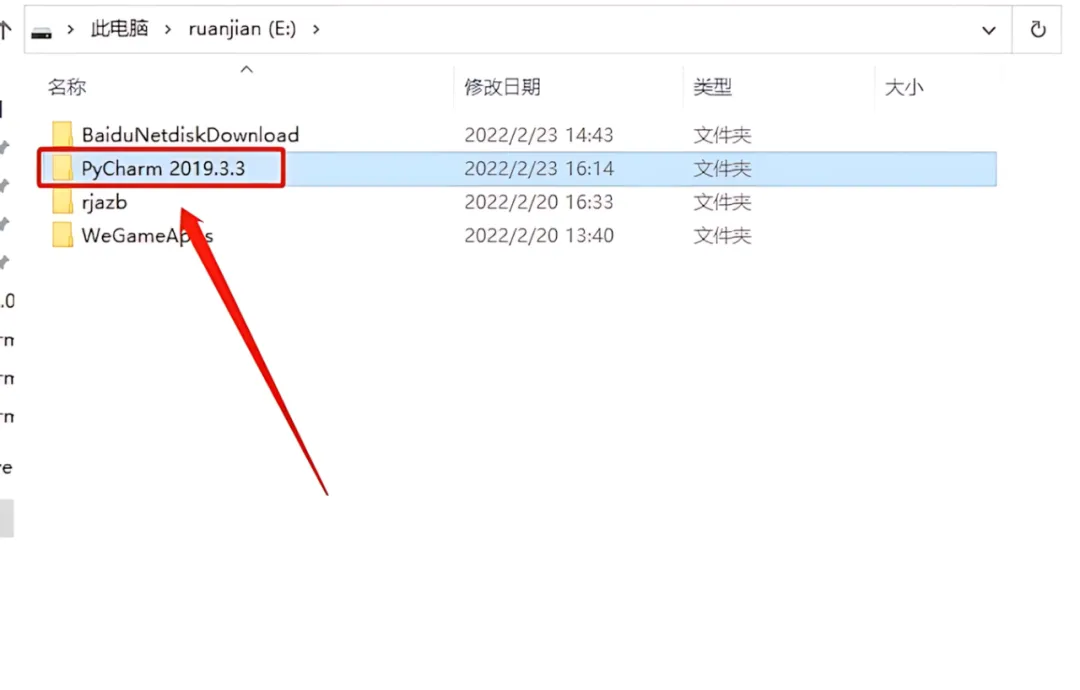Click the BaiduNetdiskDownload folder icon
This screenshot has width=1080, height=690.
coord(62,134)
